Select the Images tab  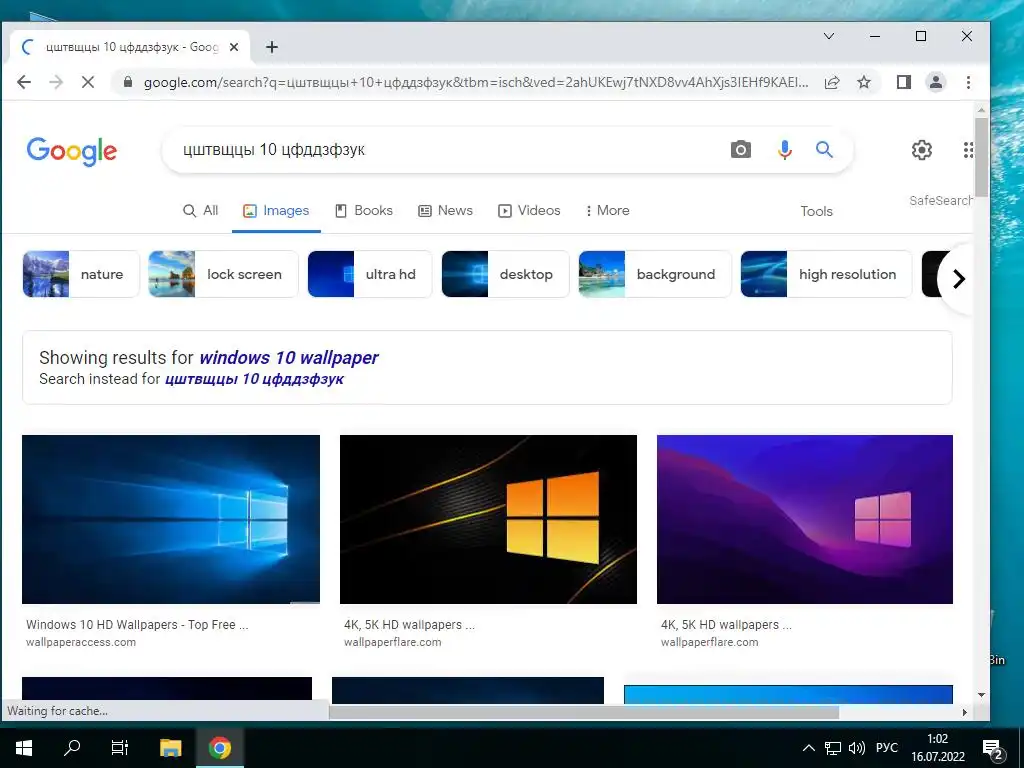(x=276, y=210)
